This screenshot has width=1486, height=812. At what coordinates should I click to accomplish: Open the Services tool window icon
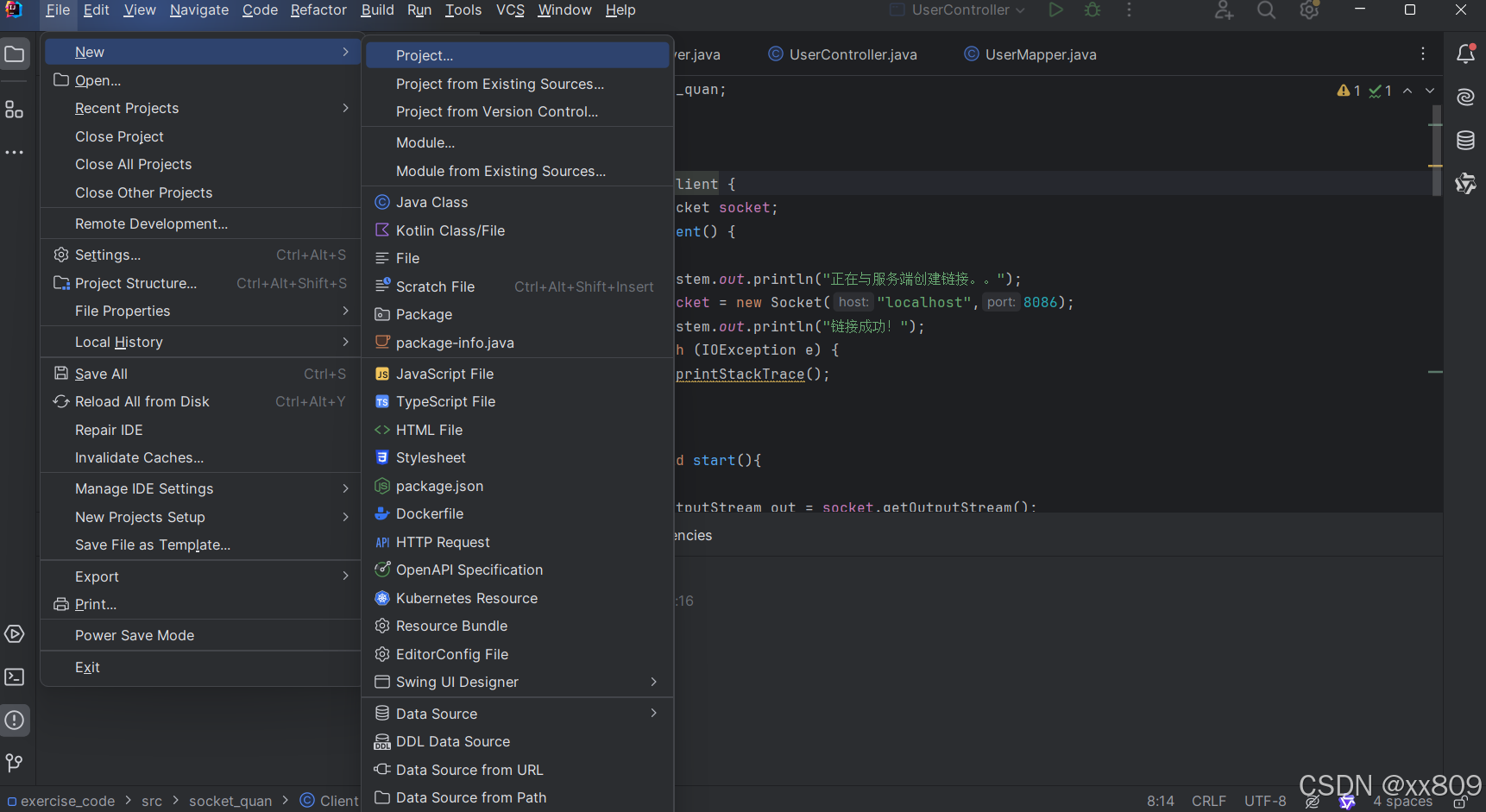(15, 634)
